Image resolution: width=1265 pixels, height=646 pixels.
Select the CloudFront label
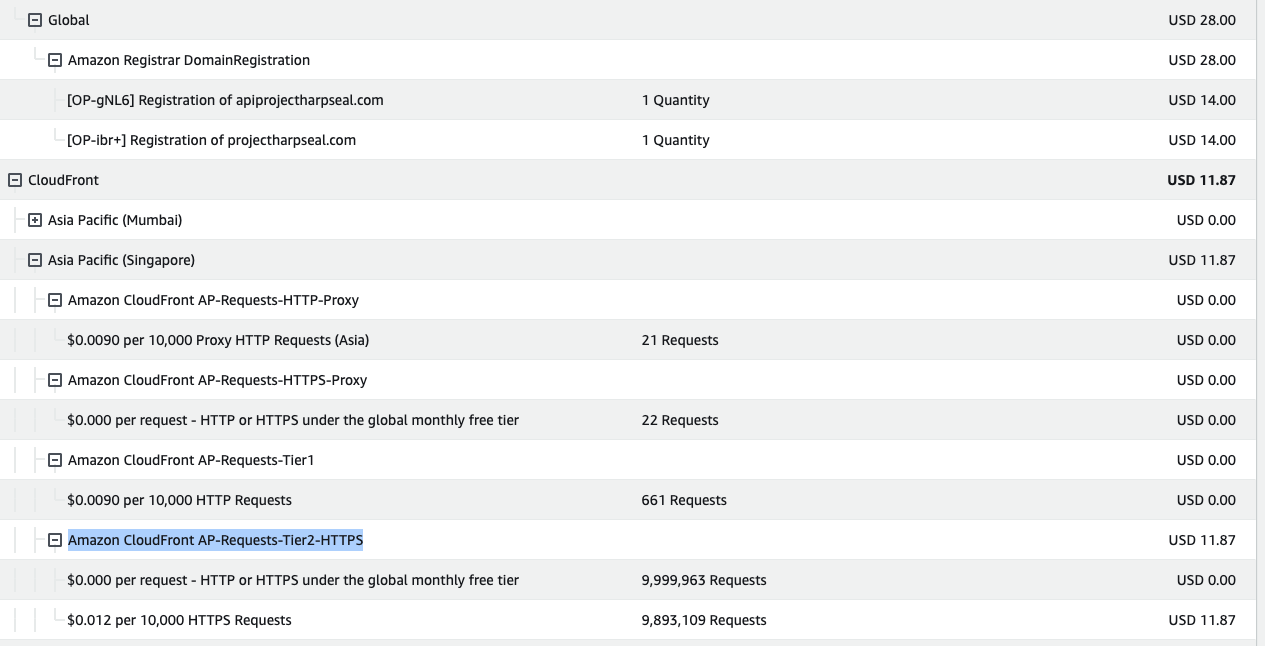pos(63,180)
